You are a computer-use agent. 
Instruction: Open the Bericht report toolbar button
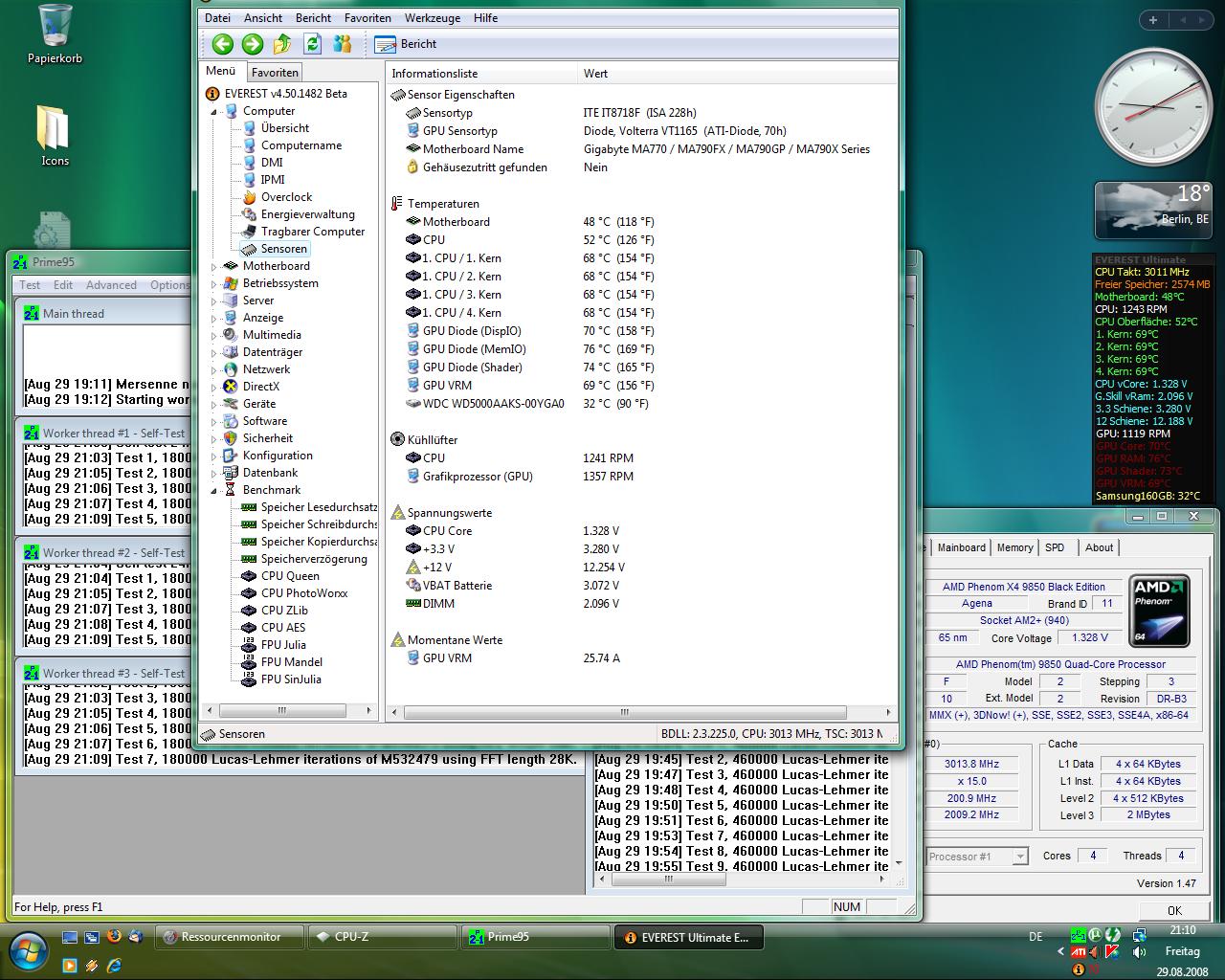406,44
